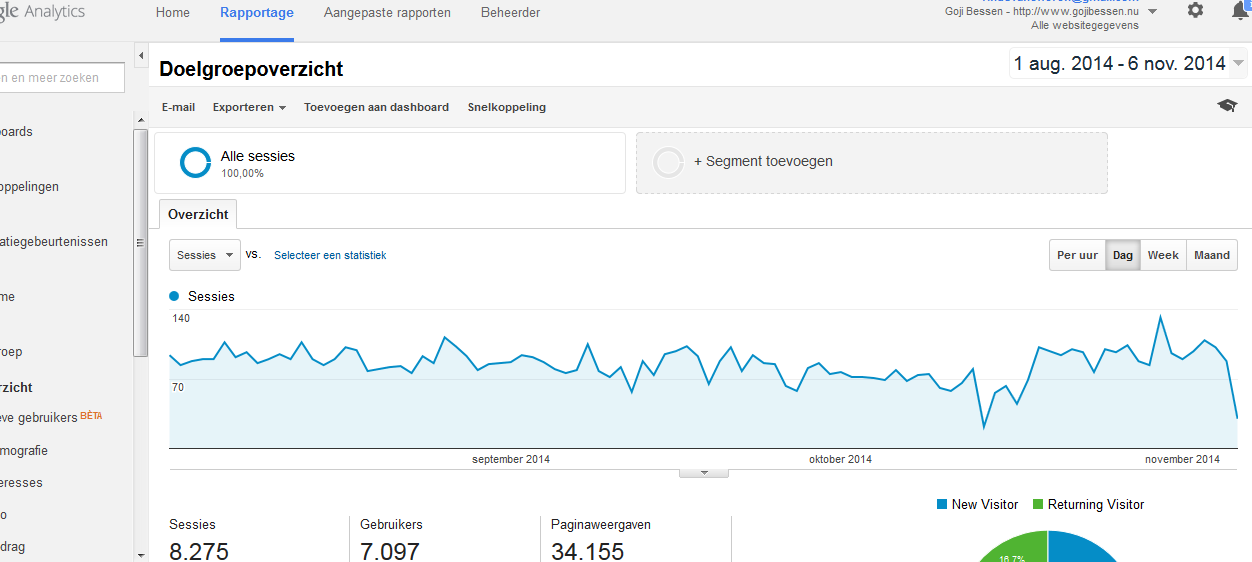Image resolution: width=1252 pixels, height=562 pixels.
Task: Open Actieve gebruikers in sidebar
Action: pos(52,417)
